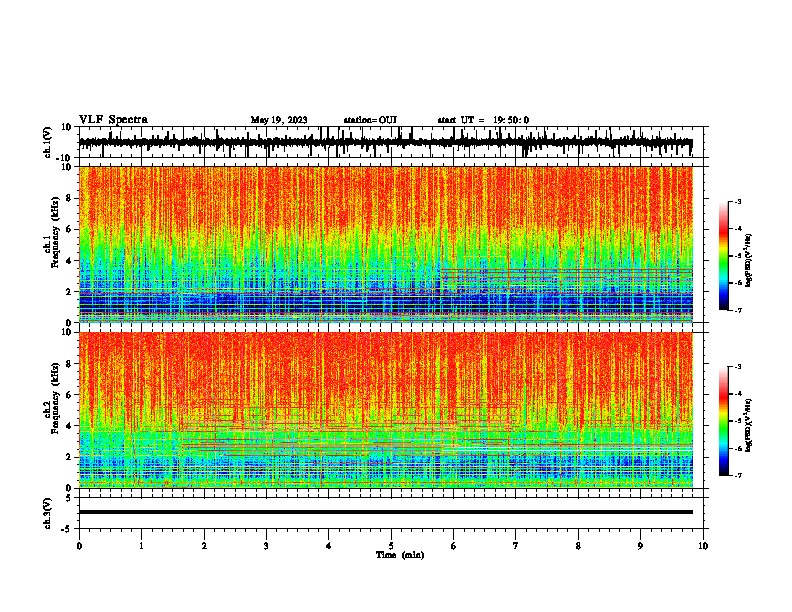Click the ch.1 PSD color scale bar

tap(723, 256)
